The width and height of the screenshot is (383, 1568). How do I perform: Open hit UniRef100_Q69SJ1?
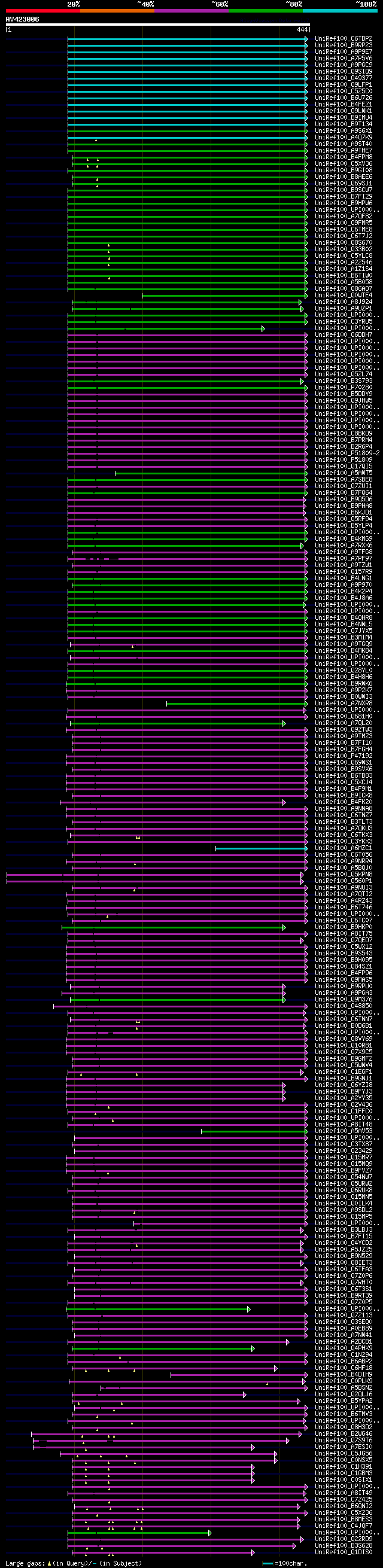(344, 184)
